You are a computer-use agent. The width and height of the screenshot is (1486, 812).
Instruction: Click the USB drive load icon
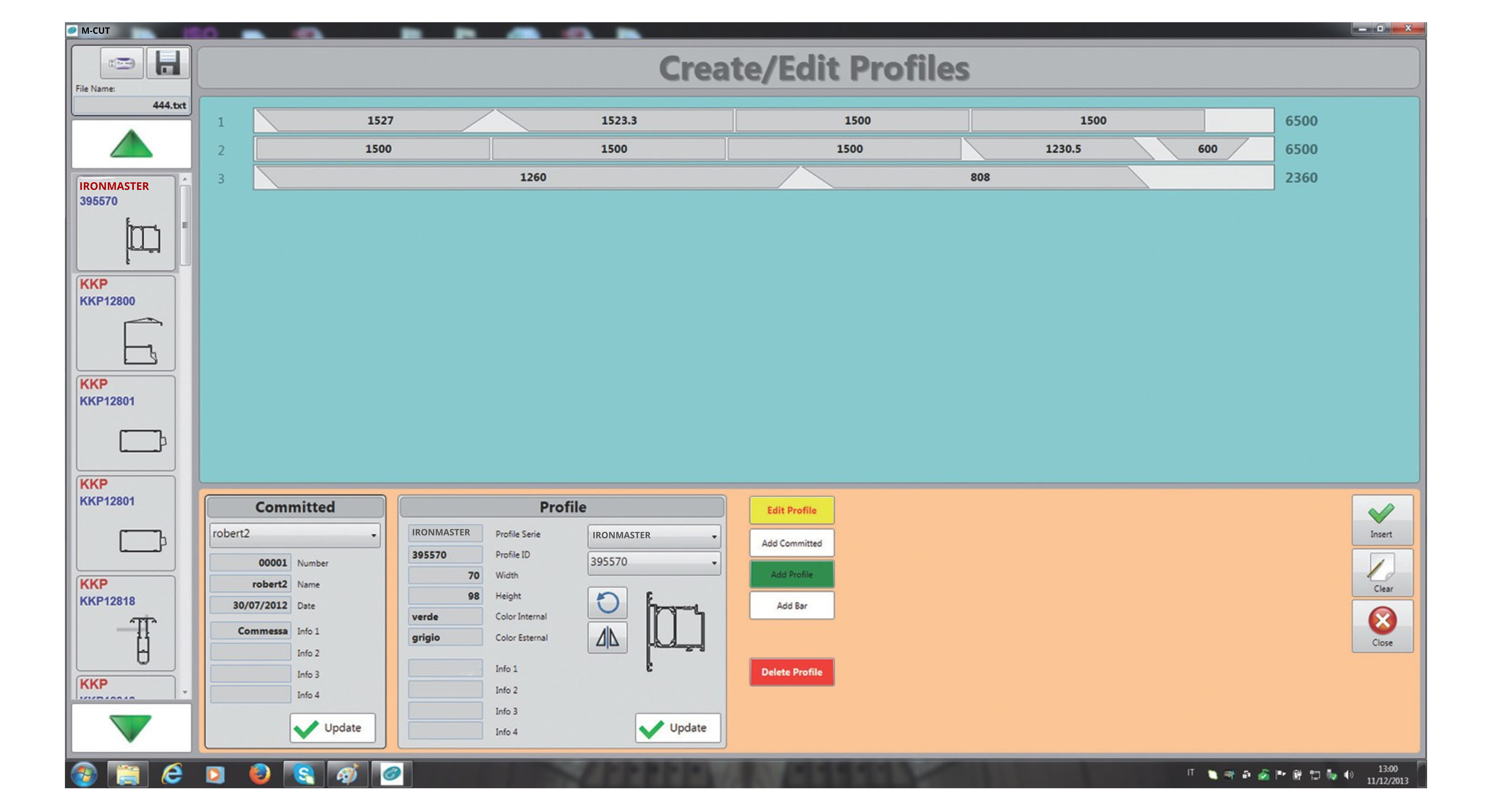click(122, 63)
